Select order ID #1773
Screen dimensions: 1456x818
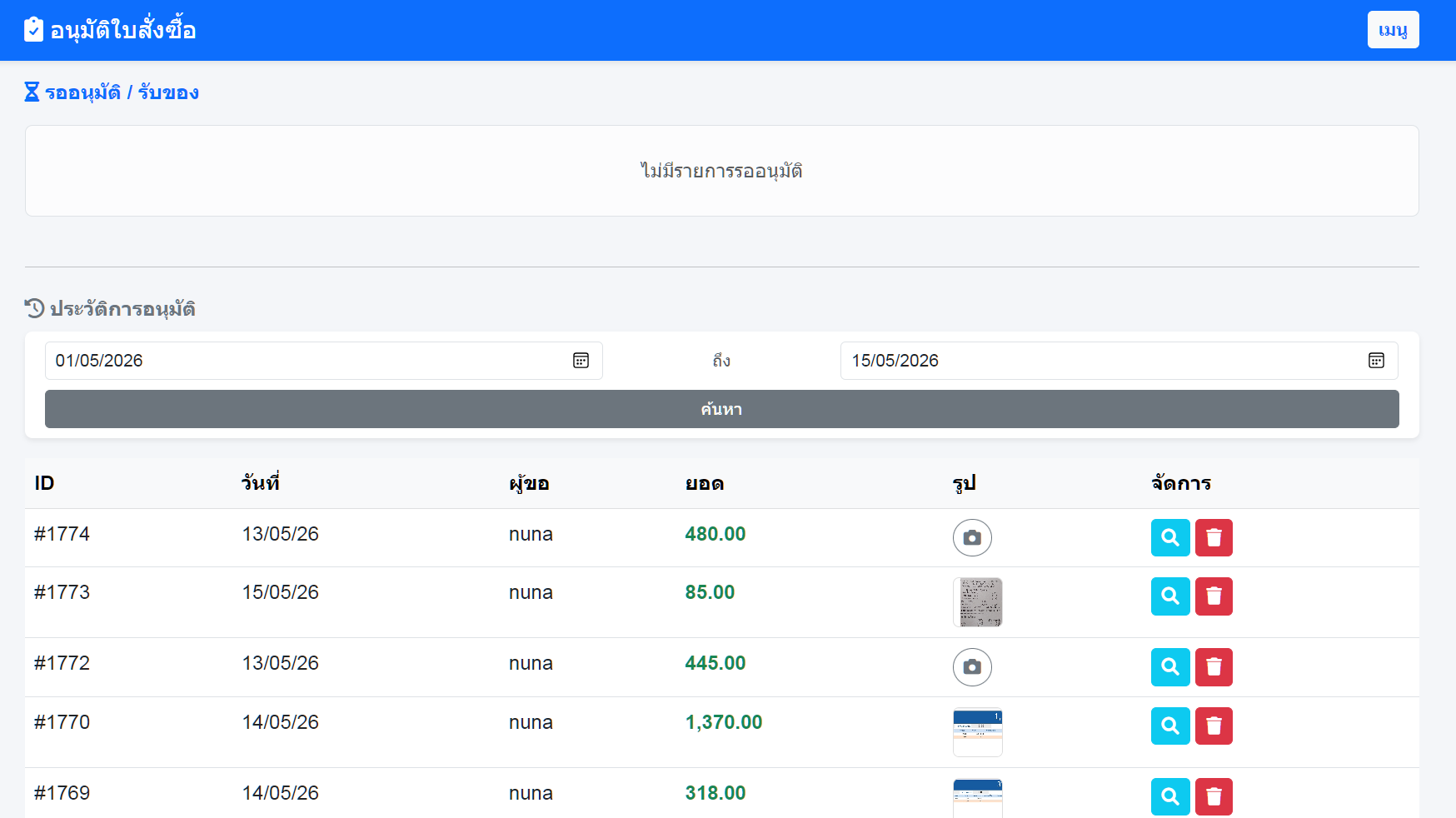62,592
